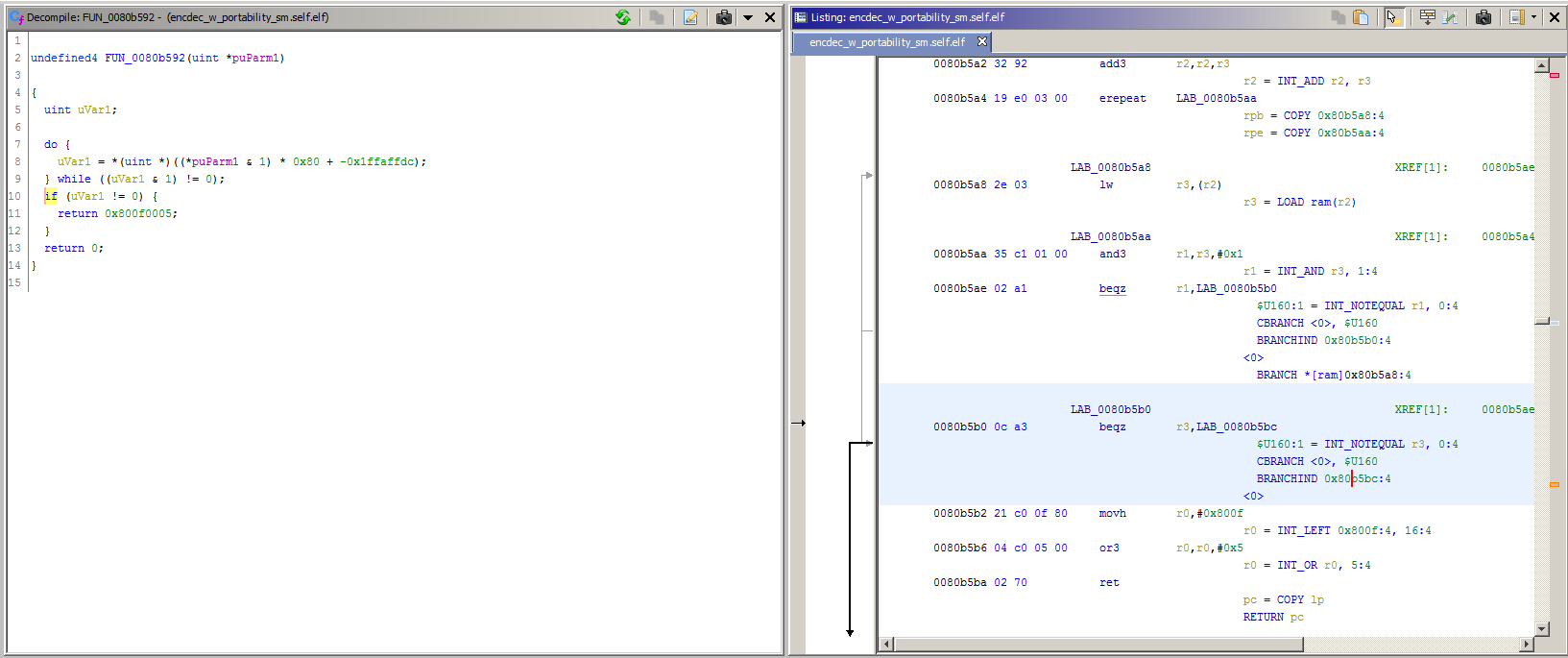Click 'rpb = COPY 0x80b5a8:4' pcode line
The height and width of the screenshot is (658, 1568).
[x=1314, y=115]
